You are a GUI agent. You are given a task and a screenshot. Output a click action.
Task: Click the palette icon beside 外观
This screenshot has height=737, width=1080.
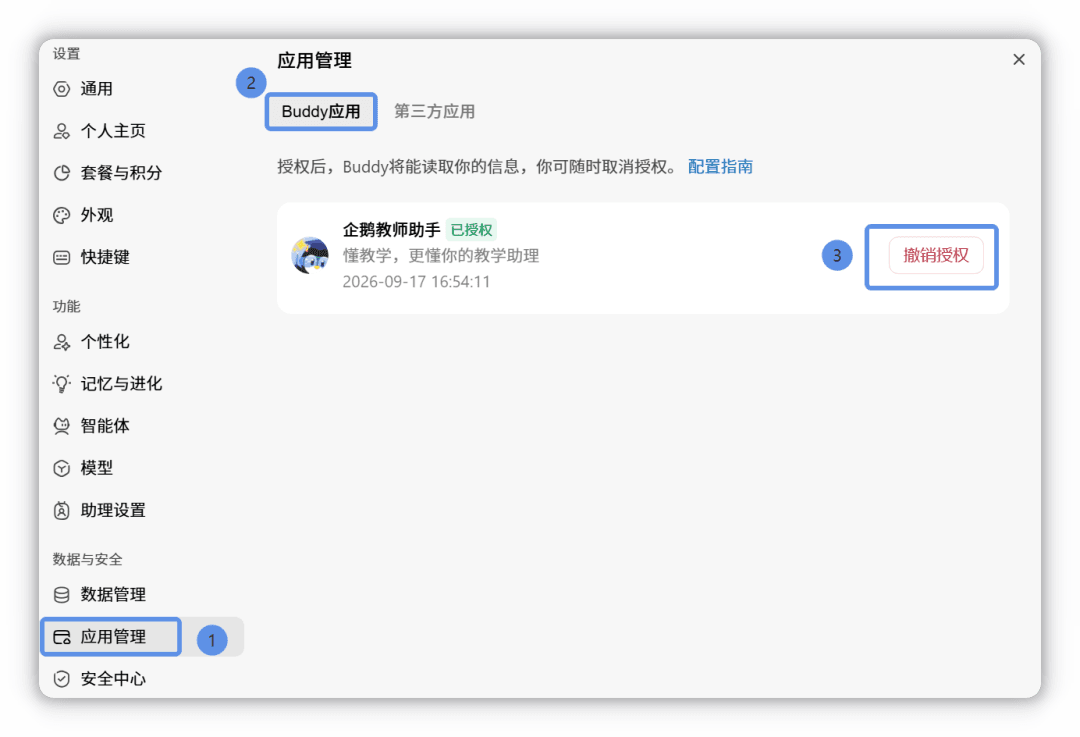pyautogui.click(x=61, y=216)
